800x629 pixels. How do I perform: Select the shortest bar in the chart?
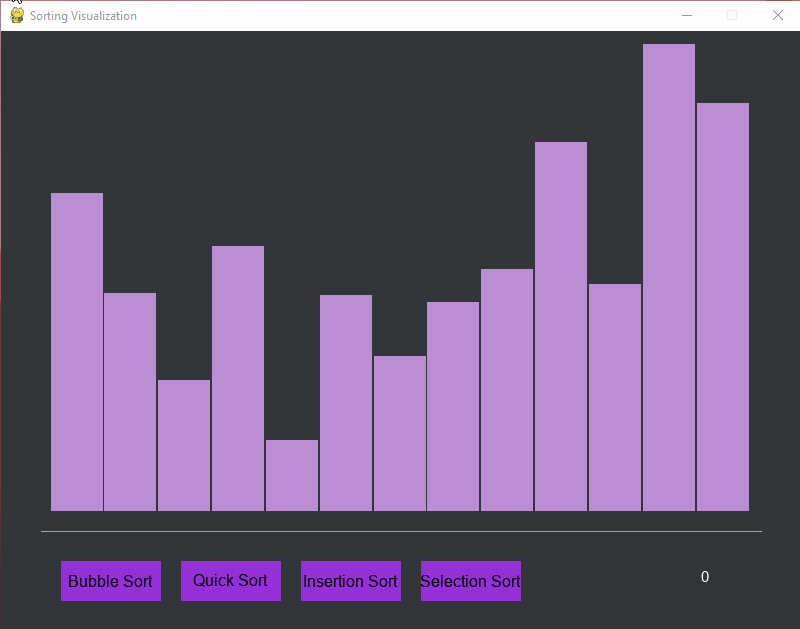pyautogui.click(x=292, y=475)
